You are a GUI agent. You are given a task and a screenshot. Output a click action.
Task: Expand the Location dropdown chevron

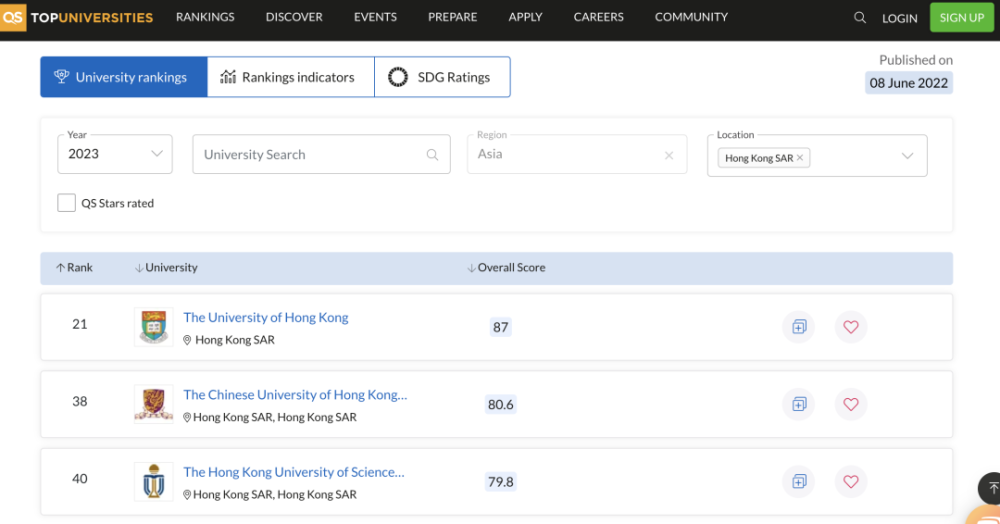click(907, 156)
